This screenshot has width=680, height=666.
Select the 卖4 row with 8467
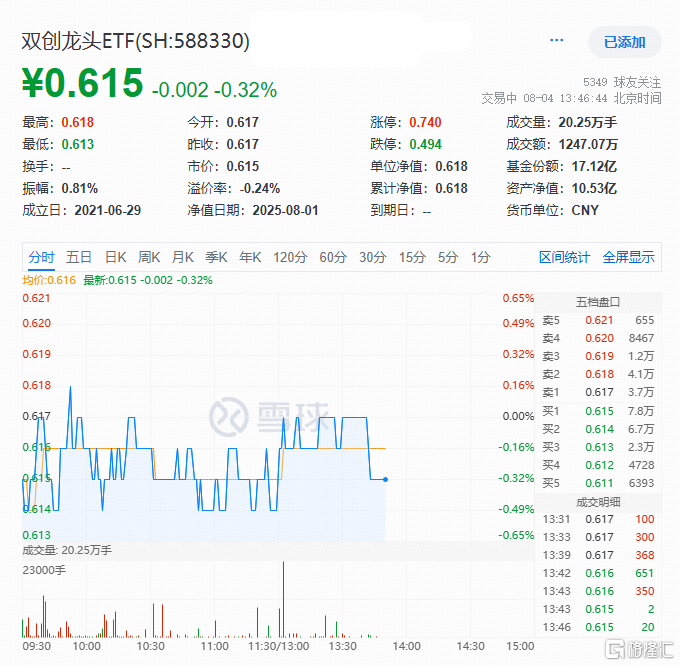598,338
